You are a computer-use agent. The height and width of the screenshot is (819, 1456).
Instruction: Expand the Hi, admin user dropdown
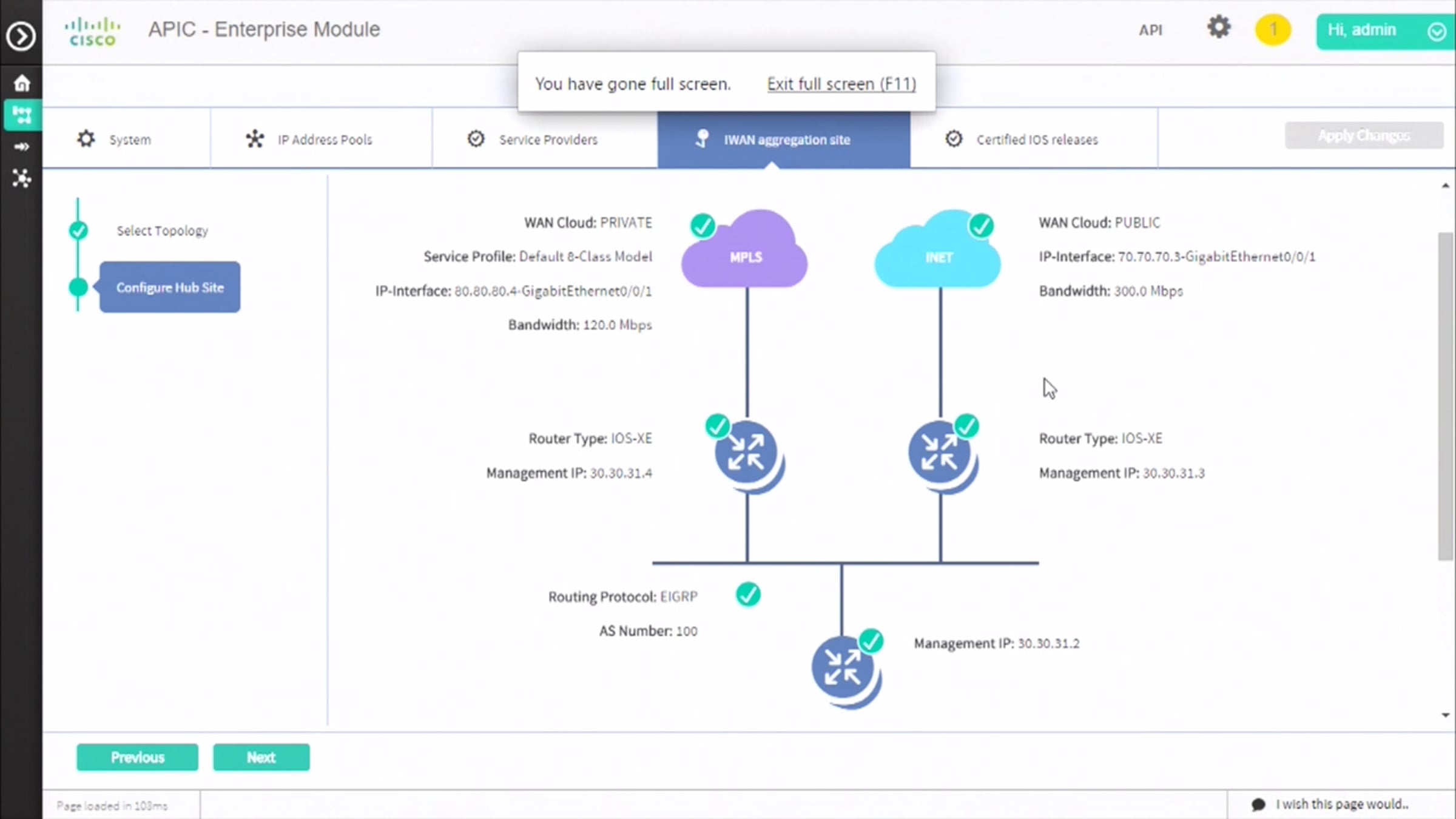click(x=1385, y=31)
